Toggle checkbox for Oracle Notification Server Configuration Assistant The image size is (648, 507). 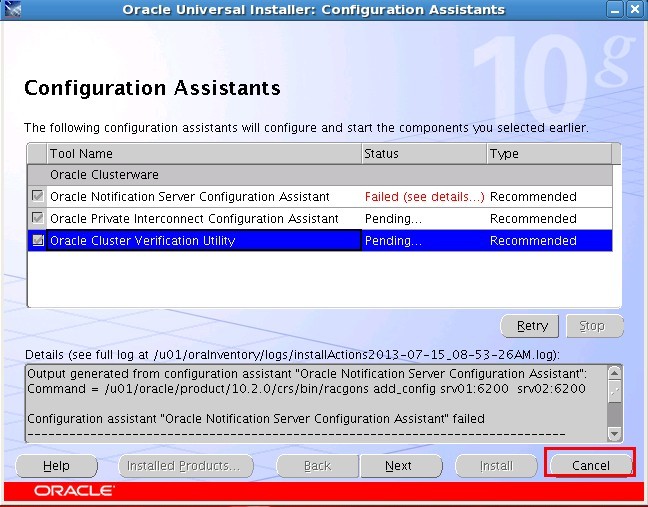click(38, 196)
